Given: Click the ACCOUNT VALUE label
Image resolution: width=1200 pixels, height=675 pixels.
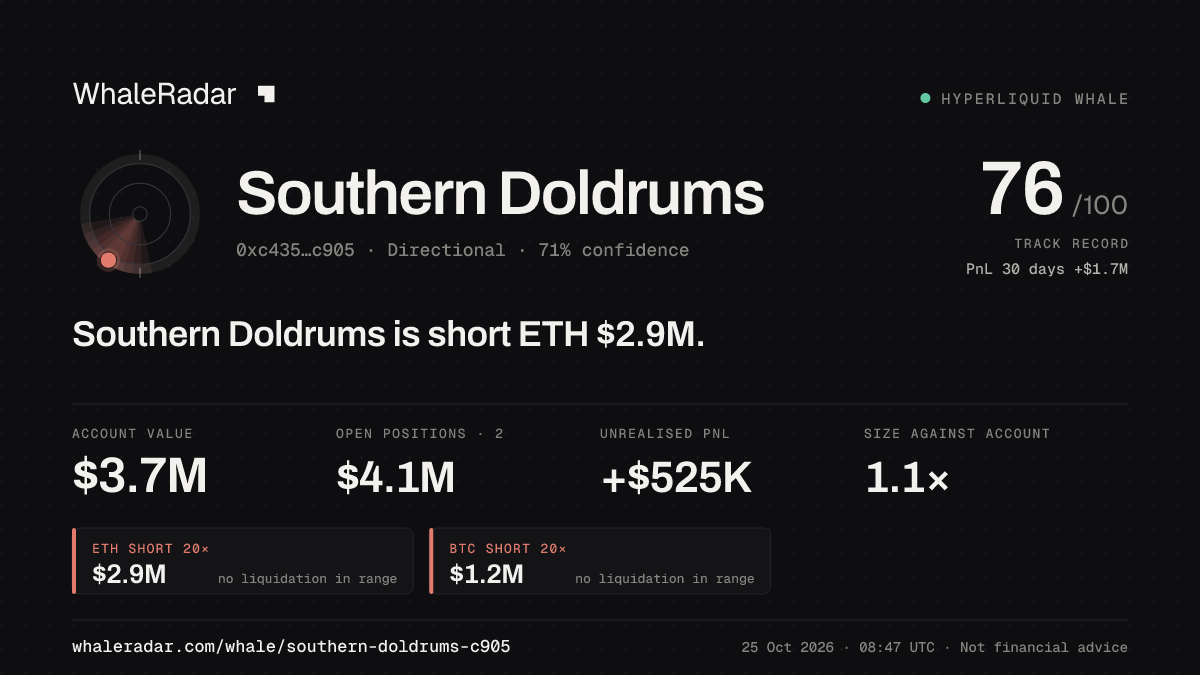Looking at the screenshot, I should [x=132, y=433].
